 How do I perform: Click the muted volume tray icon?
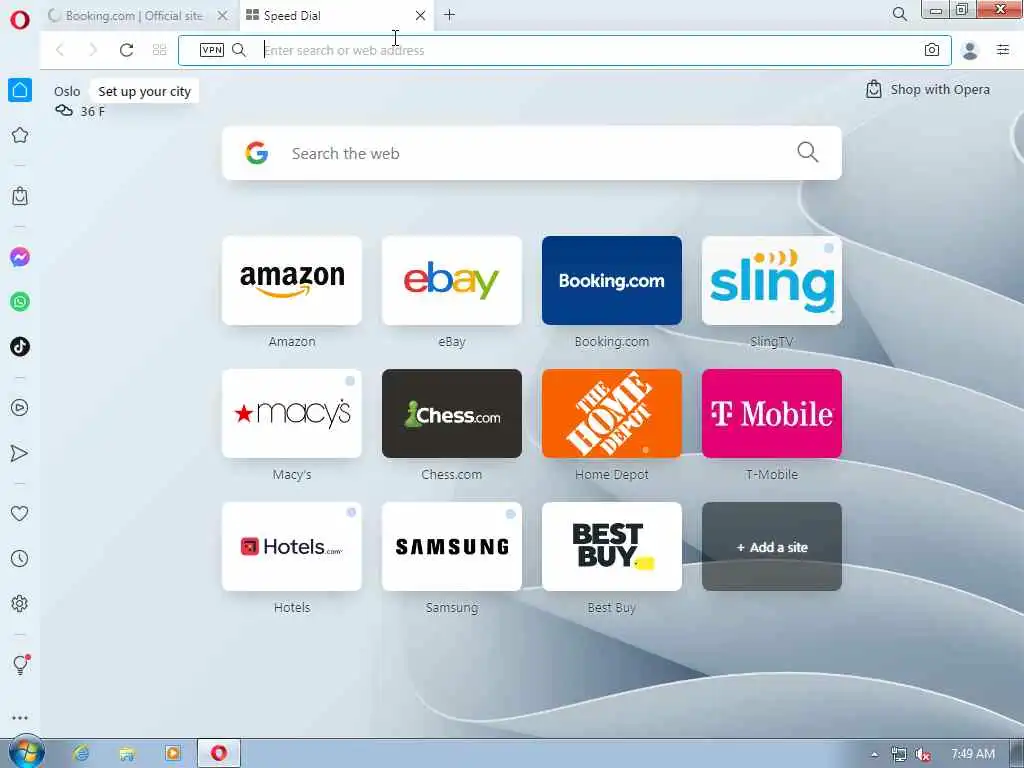click(922, 755)
